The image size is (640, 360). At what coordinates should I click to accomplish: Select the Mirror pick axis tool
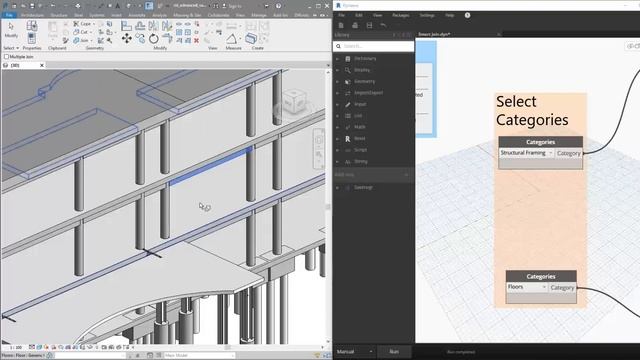tap(153, 26)
